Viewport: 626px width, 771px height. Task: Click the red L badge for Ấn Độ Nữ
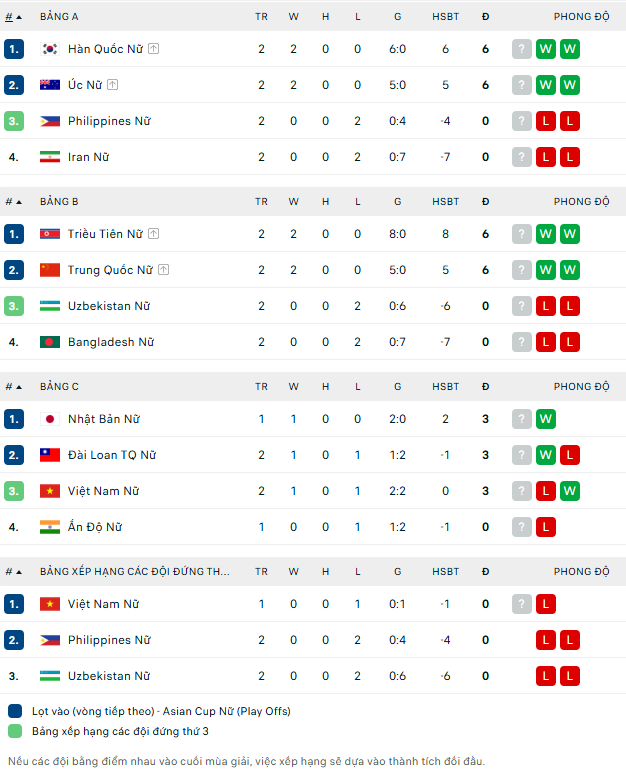[546, 527]
